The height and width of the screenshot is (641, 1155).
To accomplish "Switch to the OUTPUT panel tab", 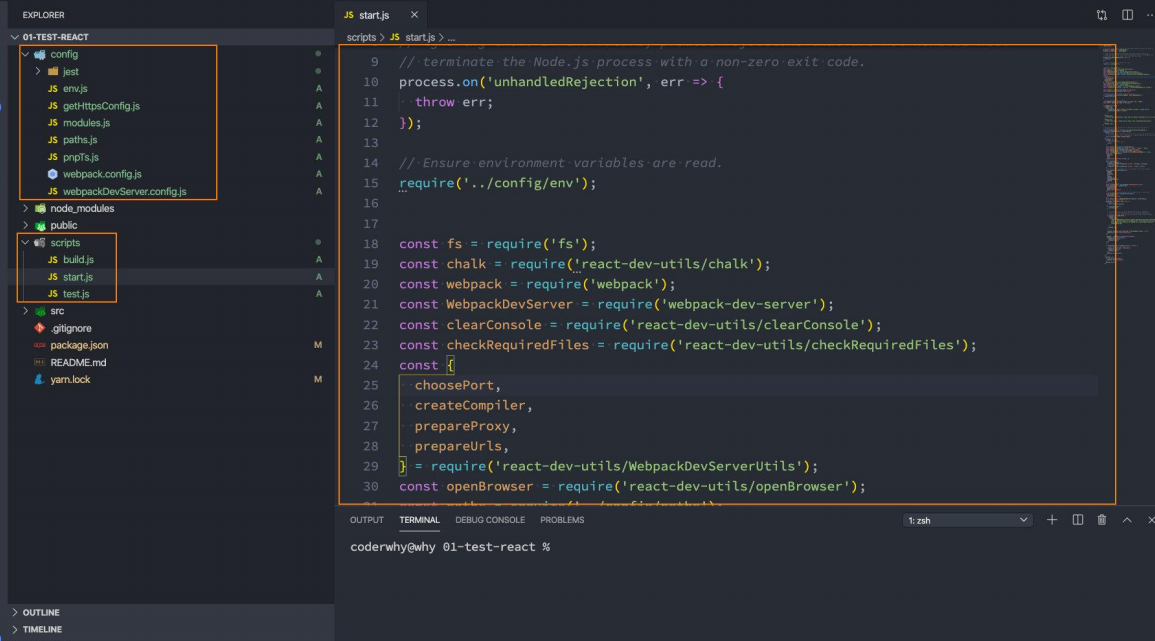I will click(367, 520).
